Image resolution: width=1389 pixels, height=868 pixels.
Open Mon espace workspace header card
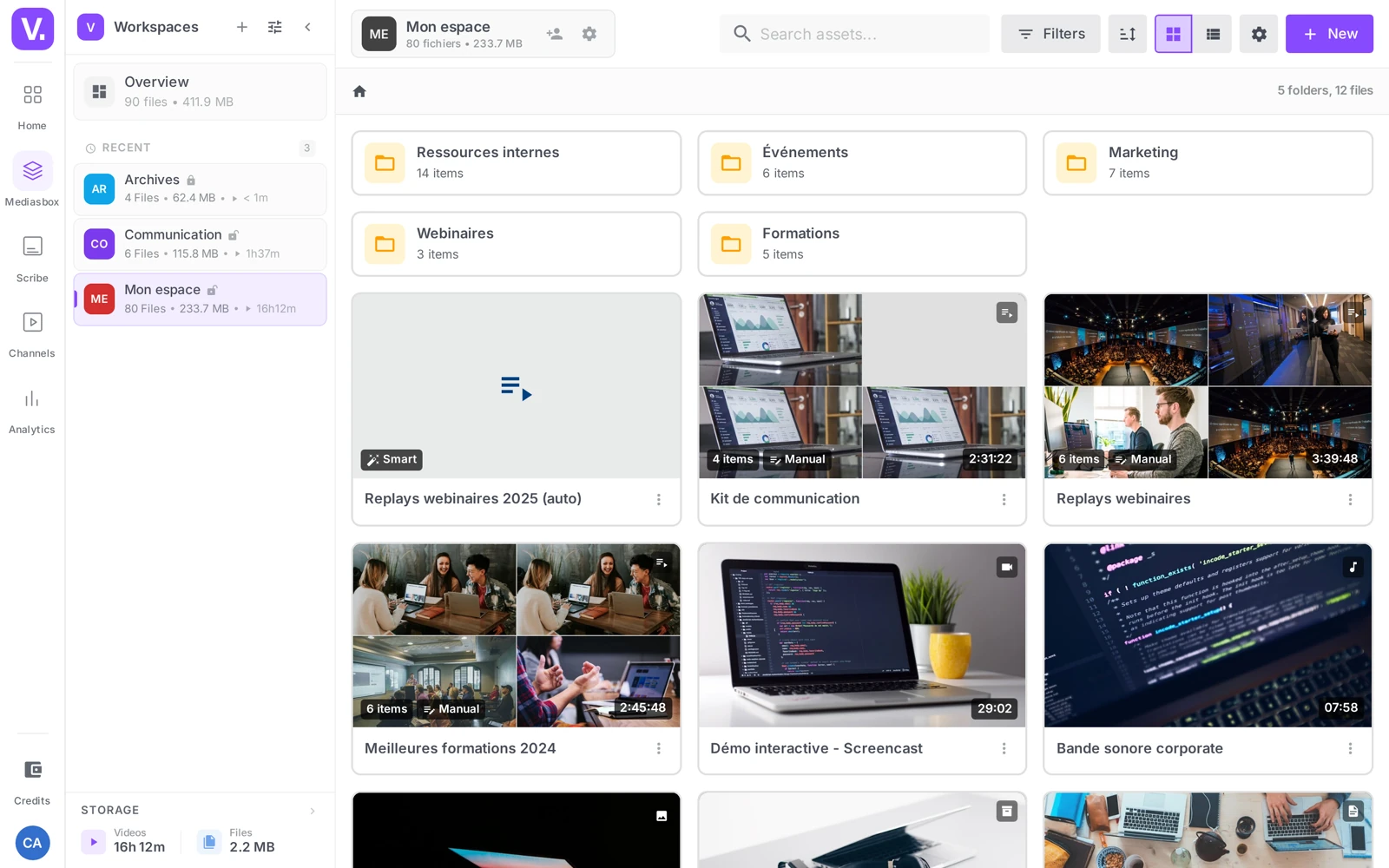click(483, 34)
